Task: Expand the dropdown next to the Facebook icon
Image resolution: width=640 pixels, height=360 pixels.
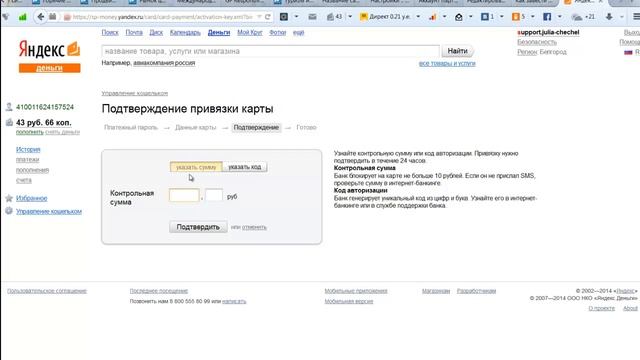Action: pos(560,17)
